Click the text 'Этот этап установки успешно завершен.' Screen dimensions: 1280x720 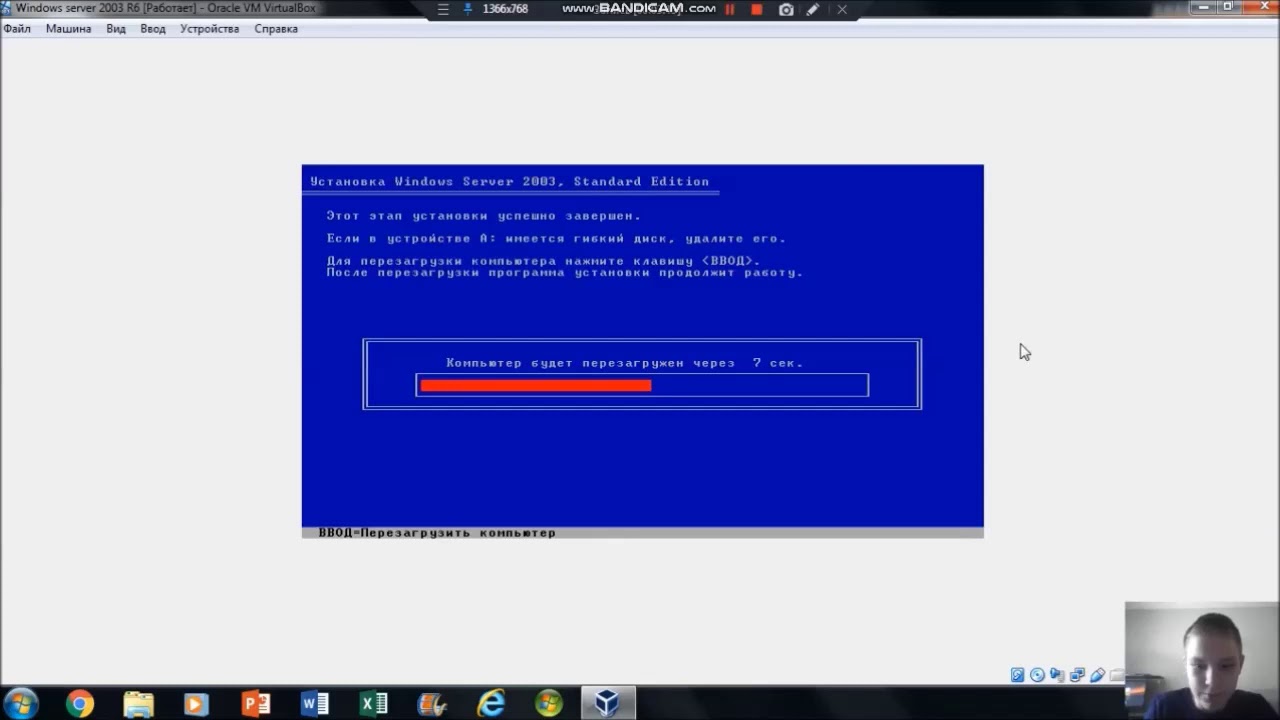pos(483,216)
